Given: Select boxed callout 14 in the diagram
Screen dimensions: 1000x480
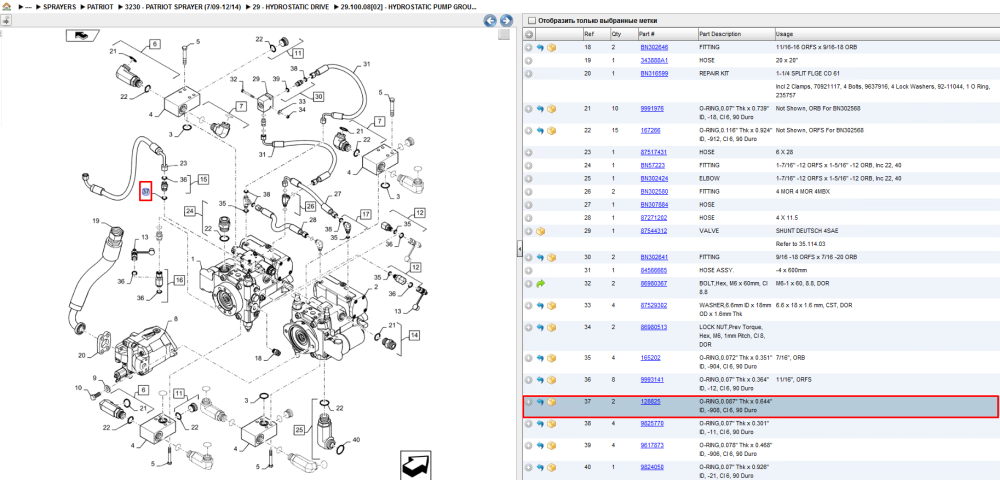Looking at the screenshot, I should [x=415, y=334].
